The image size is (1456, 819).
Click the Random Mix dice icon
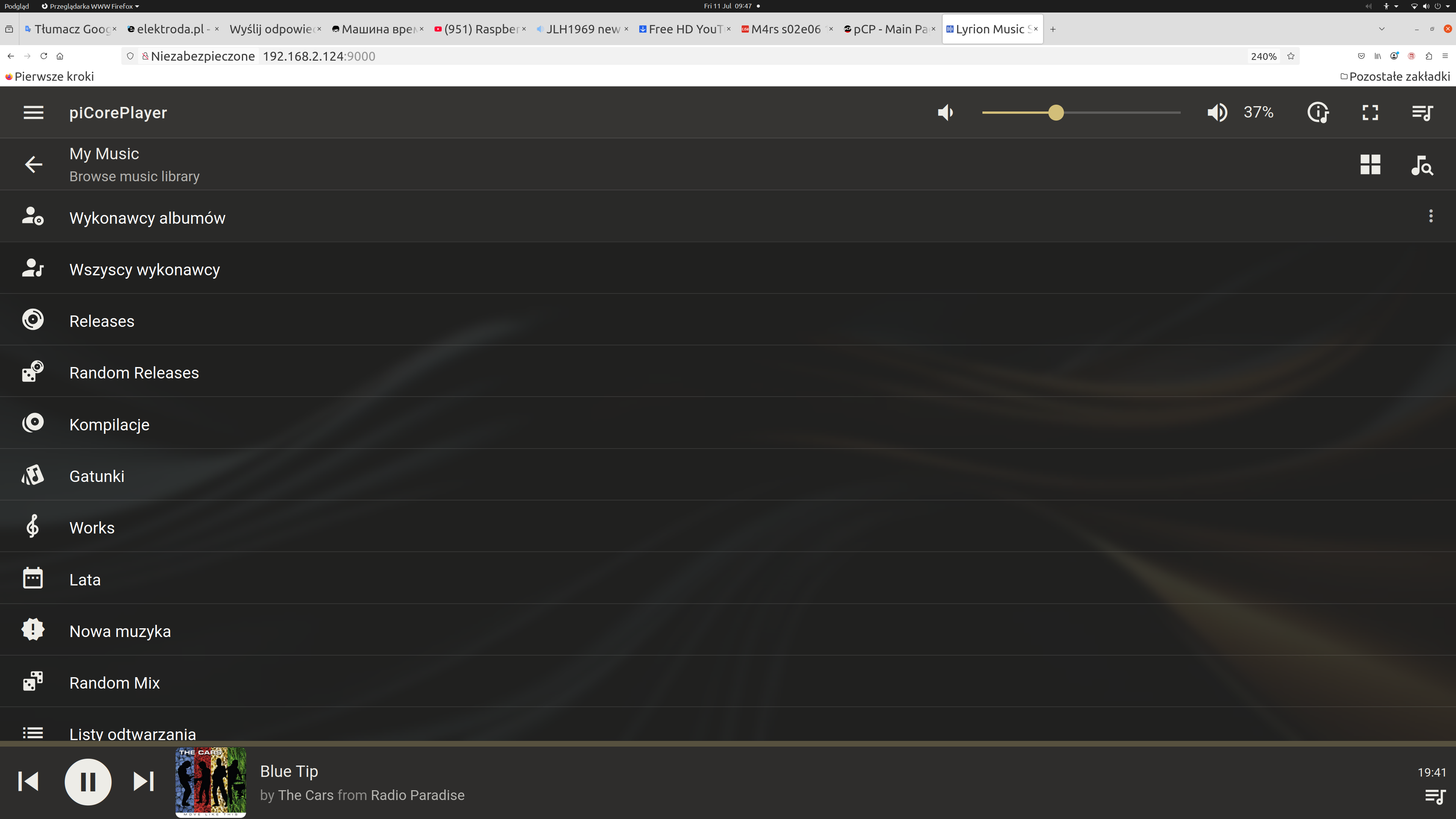(33, 681)
